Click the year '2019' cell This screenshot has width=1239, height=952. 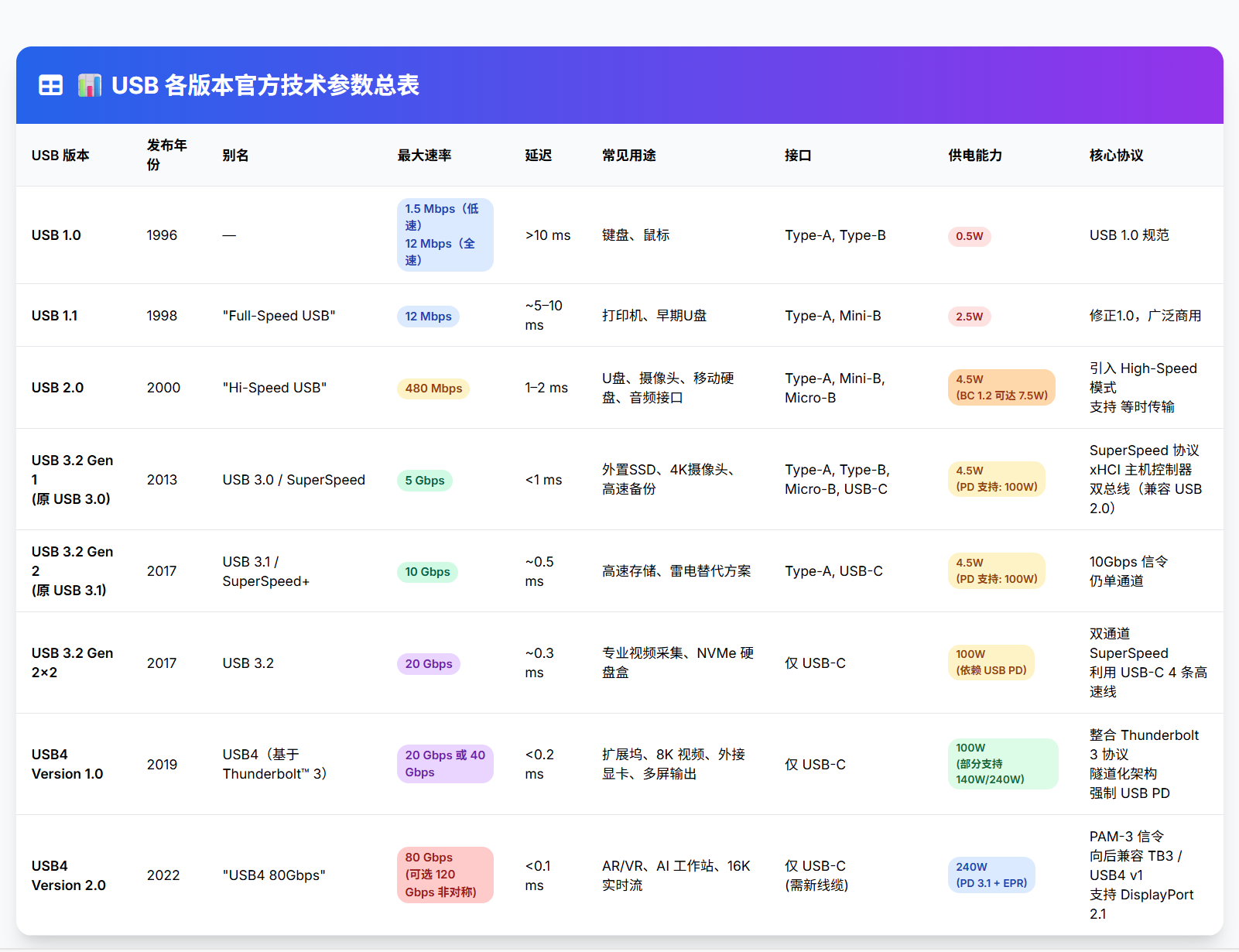point(163,765)
